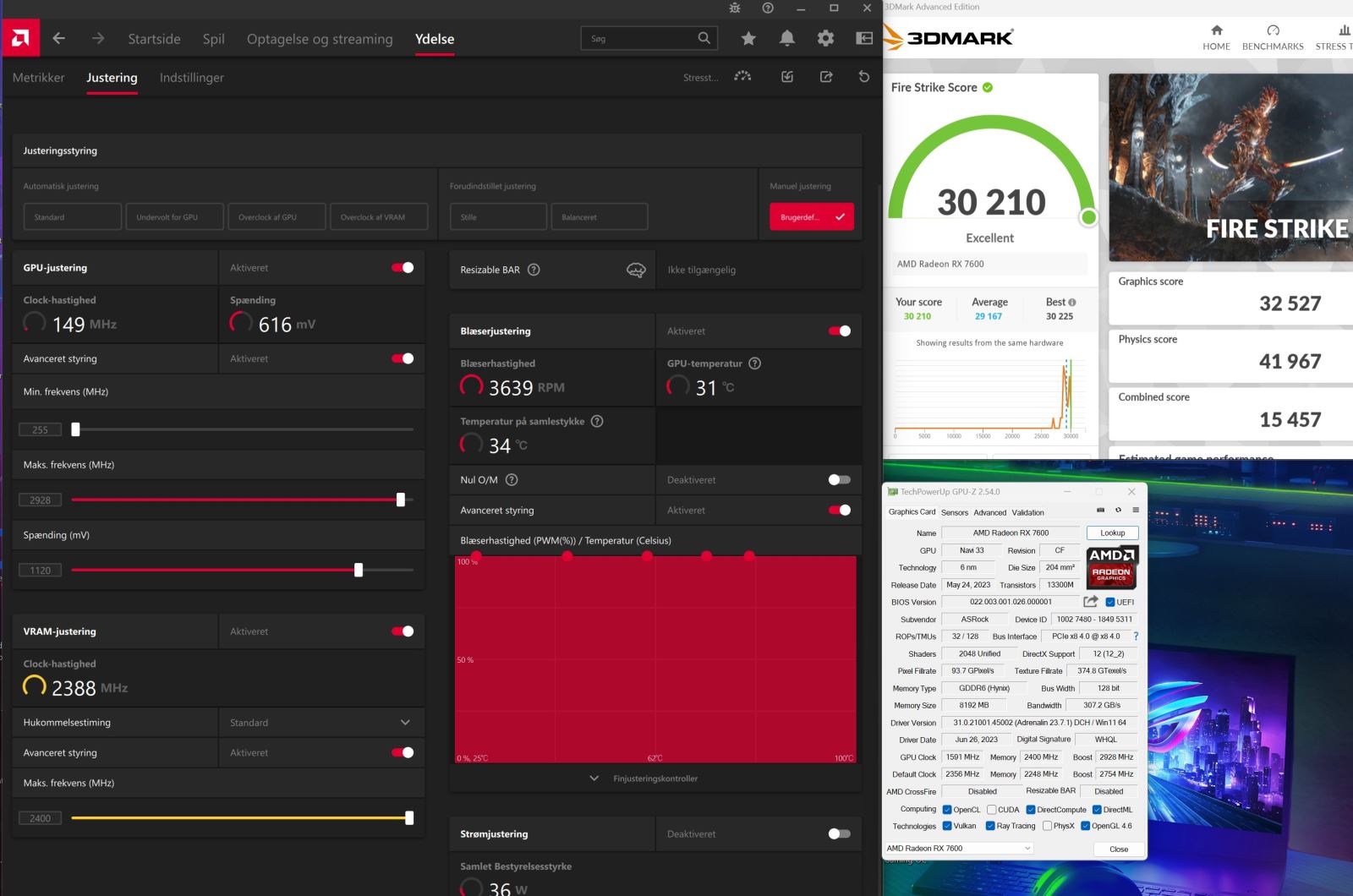Uncheck the UEFI checkbox in GPU-Z
The width and height of the screenshot is (1353, 896).
coord(1110,602)
